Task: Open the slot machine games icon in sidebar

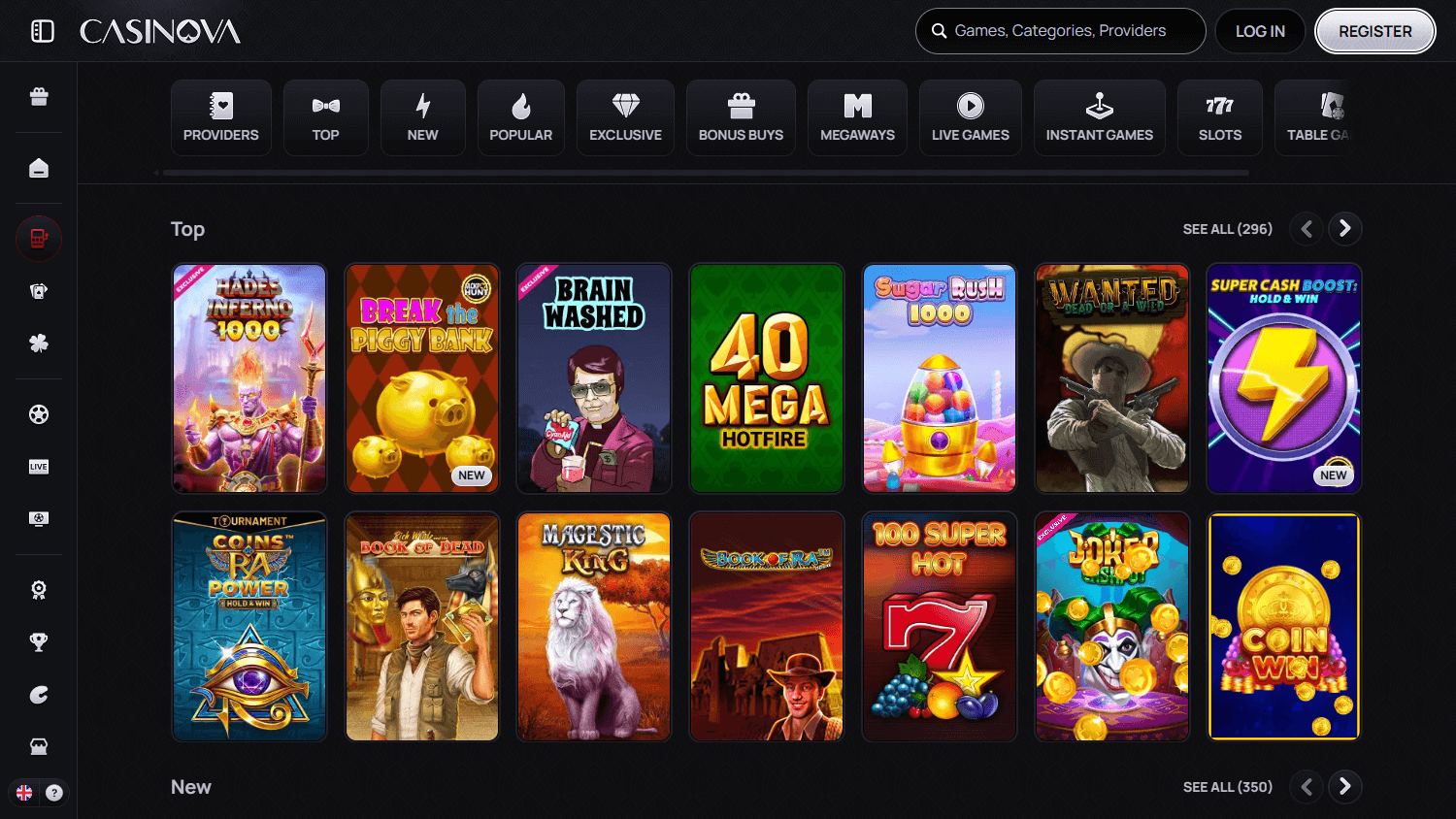Action: click(x=38, y=238)
